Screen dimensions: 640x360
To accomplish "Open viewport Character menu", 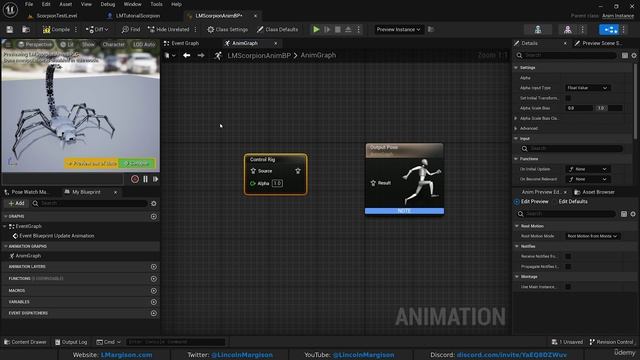I will tap(113, 44).
